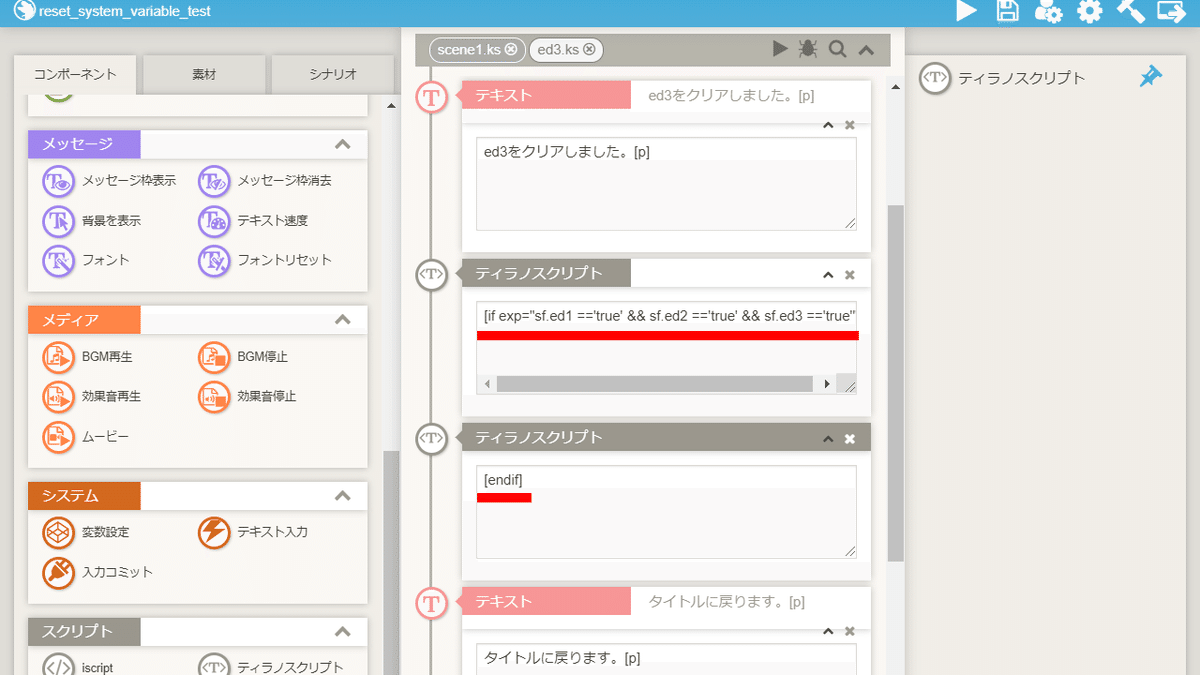1200x675 pixels.
Task: Click the save floppy disk icon
Action: pyautogui.click(x=1008, y=11)
